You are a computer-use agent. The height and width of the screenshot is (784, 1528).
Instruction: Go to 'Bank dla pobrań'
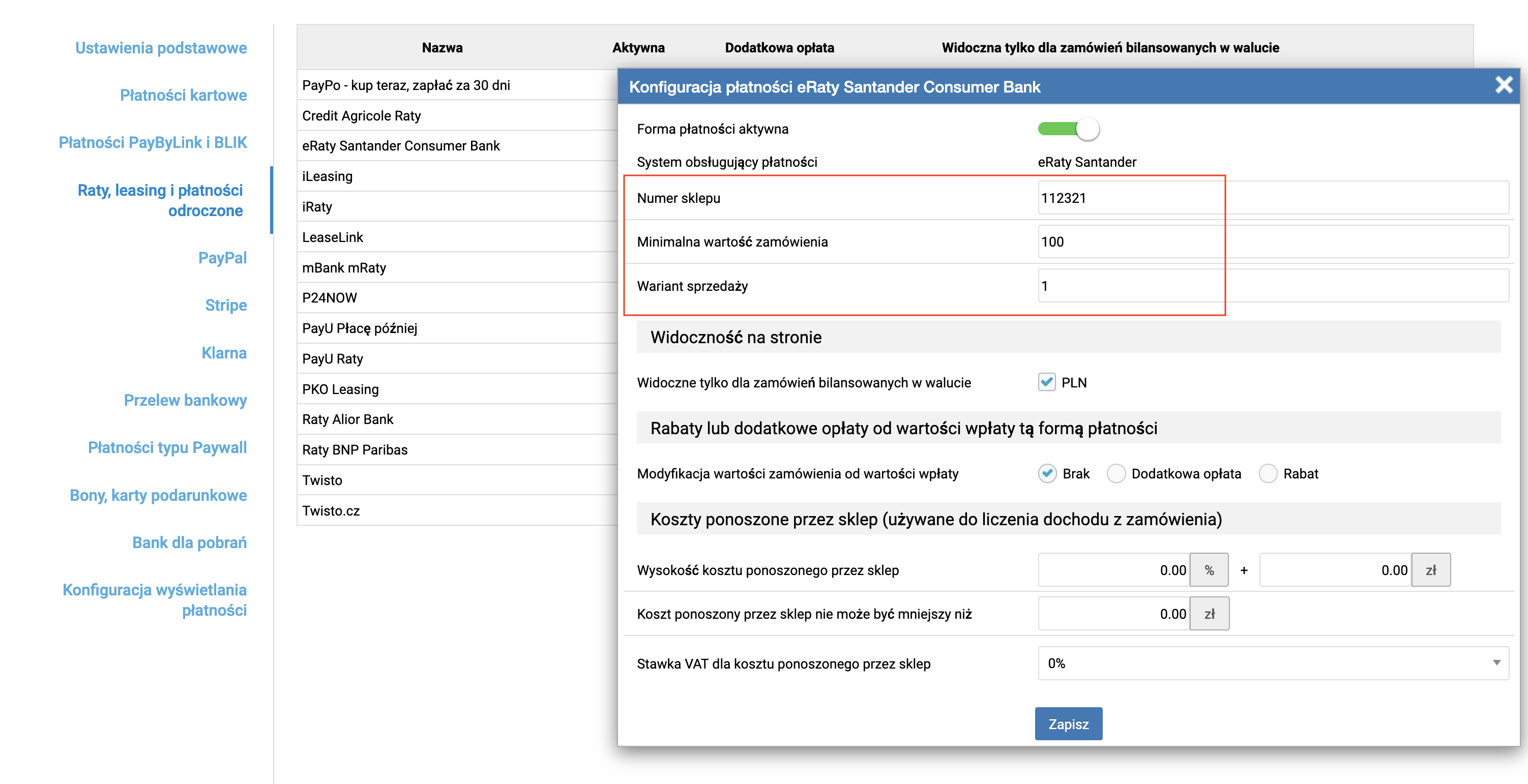[x=189, y=542]
